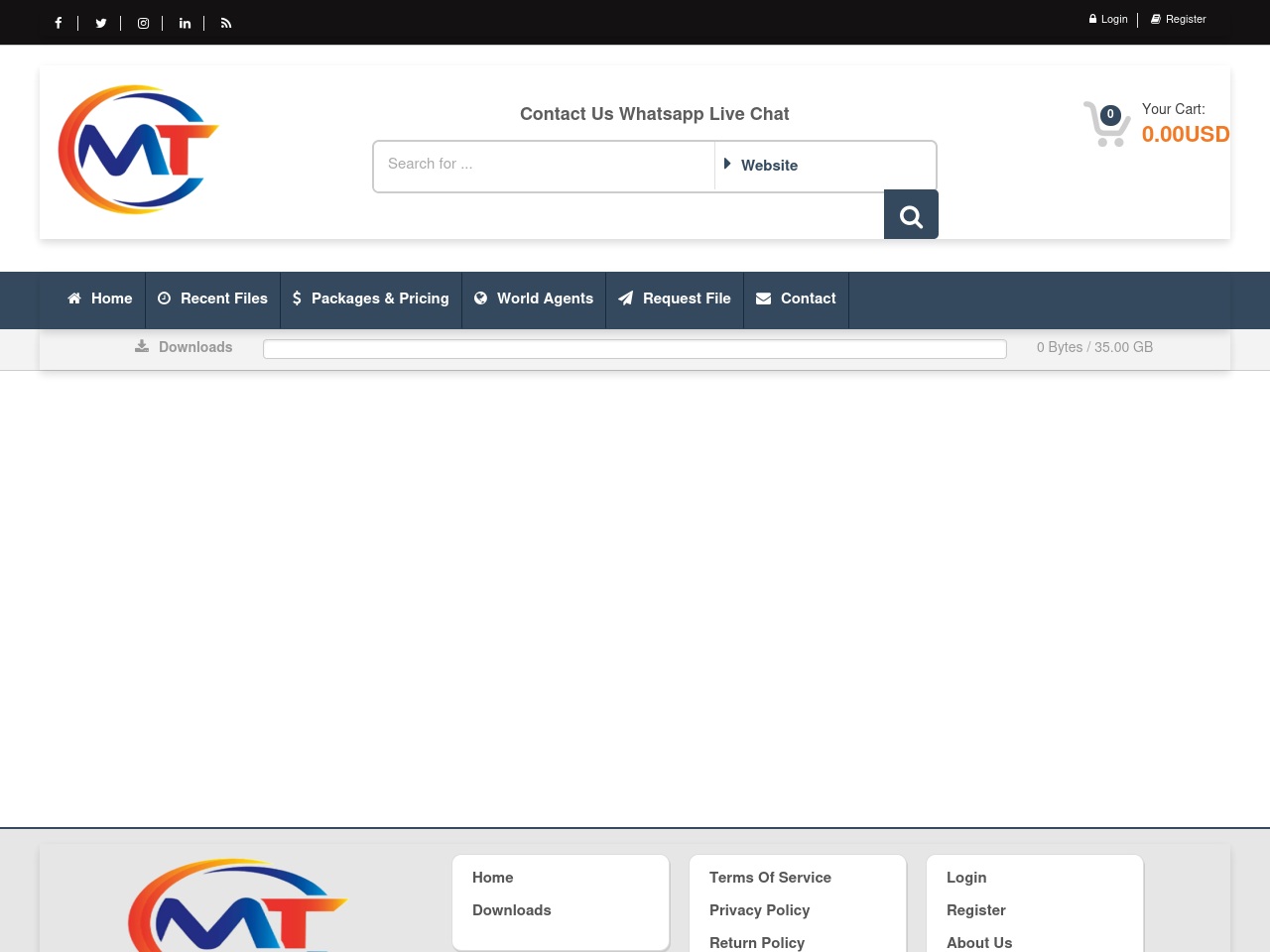Open the Twitter social icon

[101, 23]
